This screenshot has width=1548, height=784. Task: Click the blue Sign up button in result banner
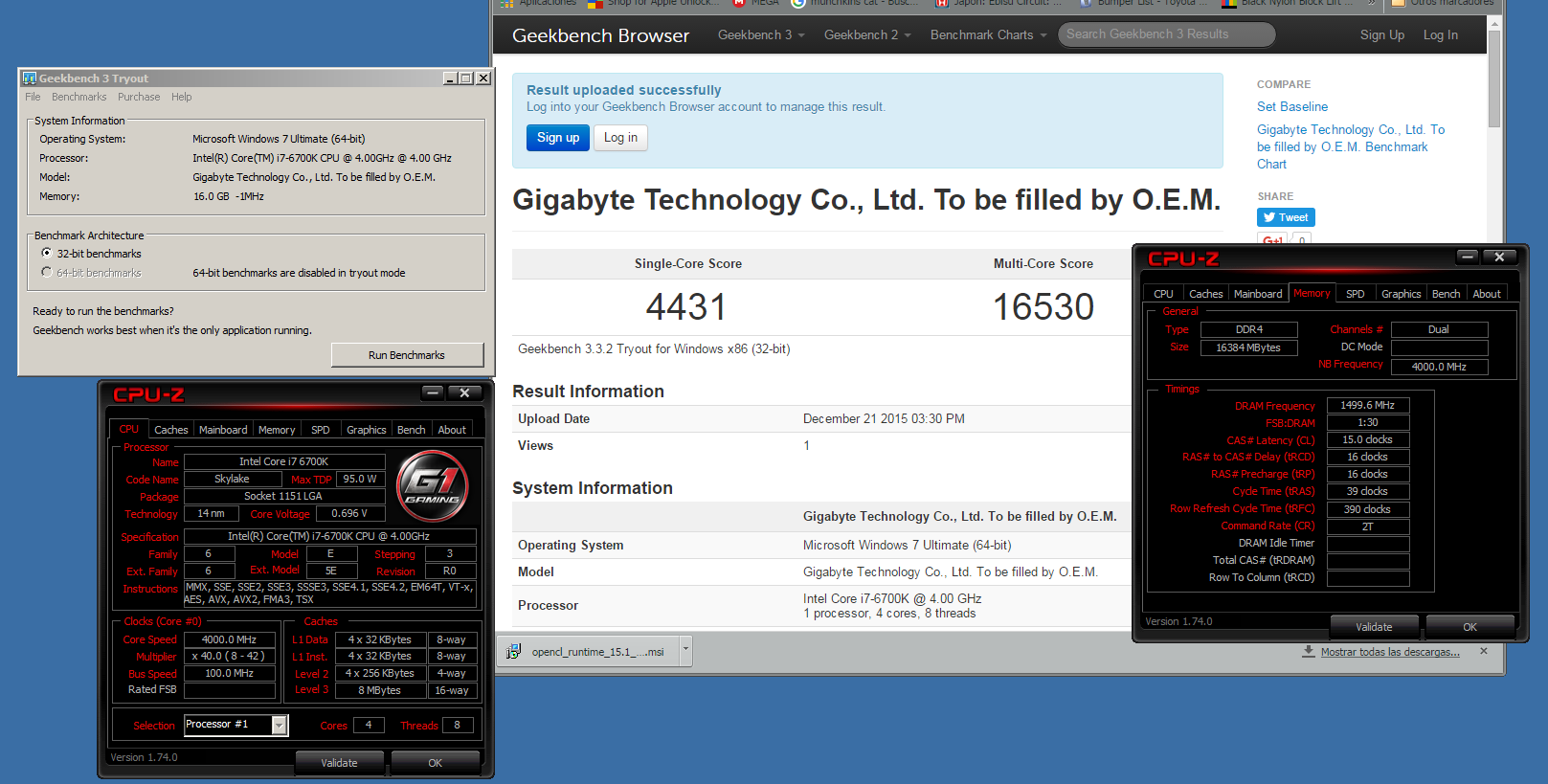[x=558, y=138]
